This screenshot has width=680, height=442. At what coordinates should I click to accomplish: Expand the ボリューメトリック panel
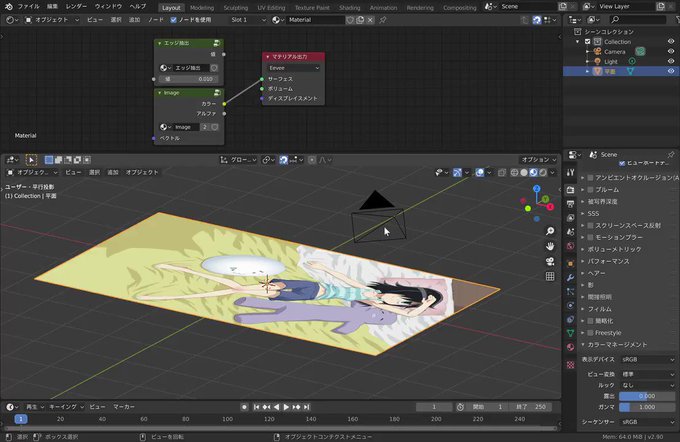click(583, 249)
